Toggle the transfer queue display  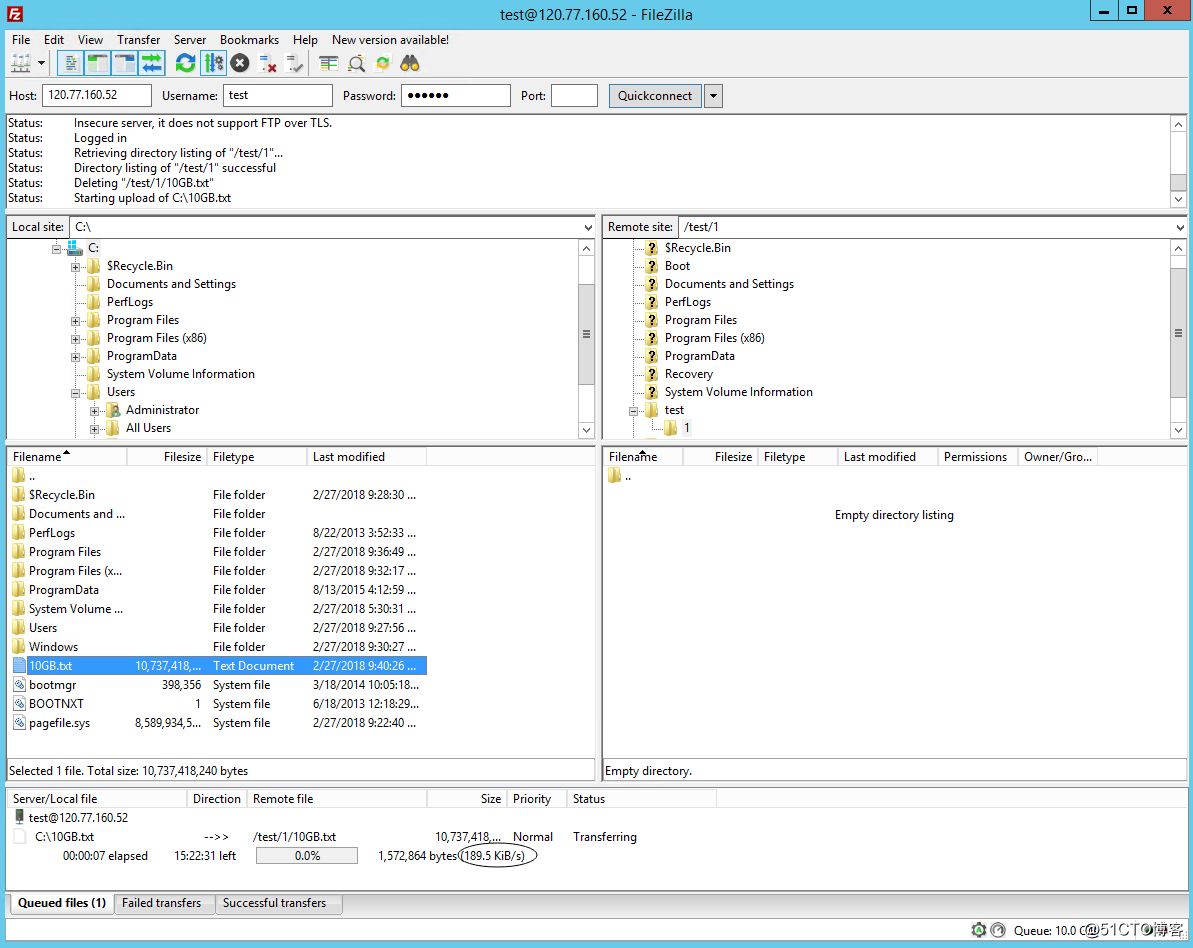(152, 63)
